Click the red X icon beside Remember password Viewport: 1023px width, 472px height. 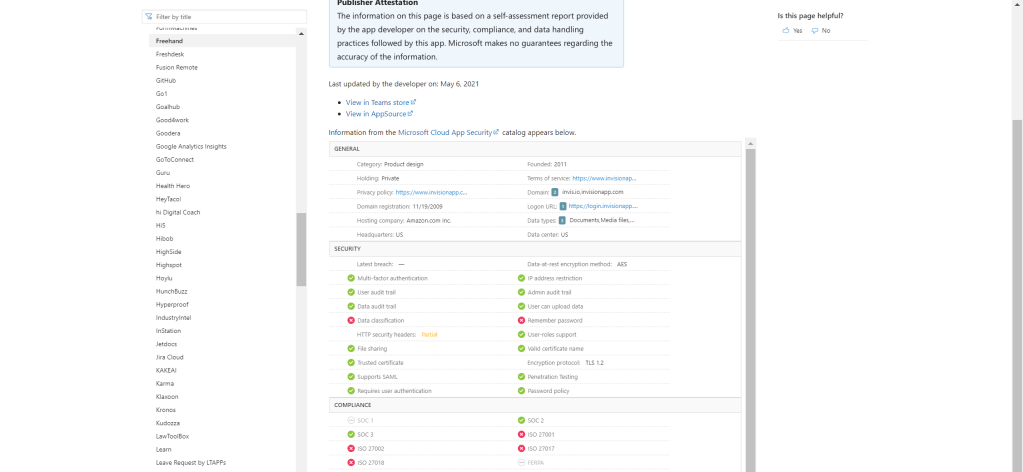[x=521, y=320]
